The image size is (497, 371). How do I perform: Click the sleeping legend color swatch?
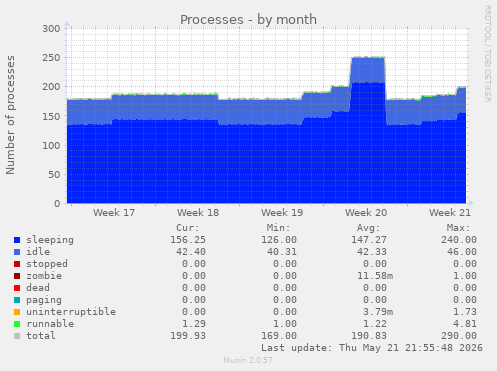[17, 240]
